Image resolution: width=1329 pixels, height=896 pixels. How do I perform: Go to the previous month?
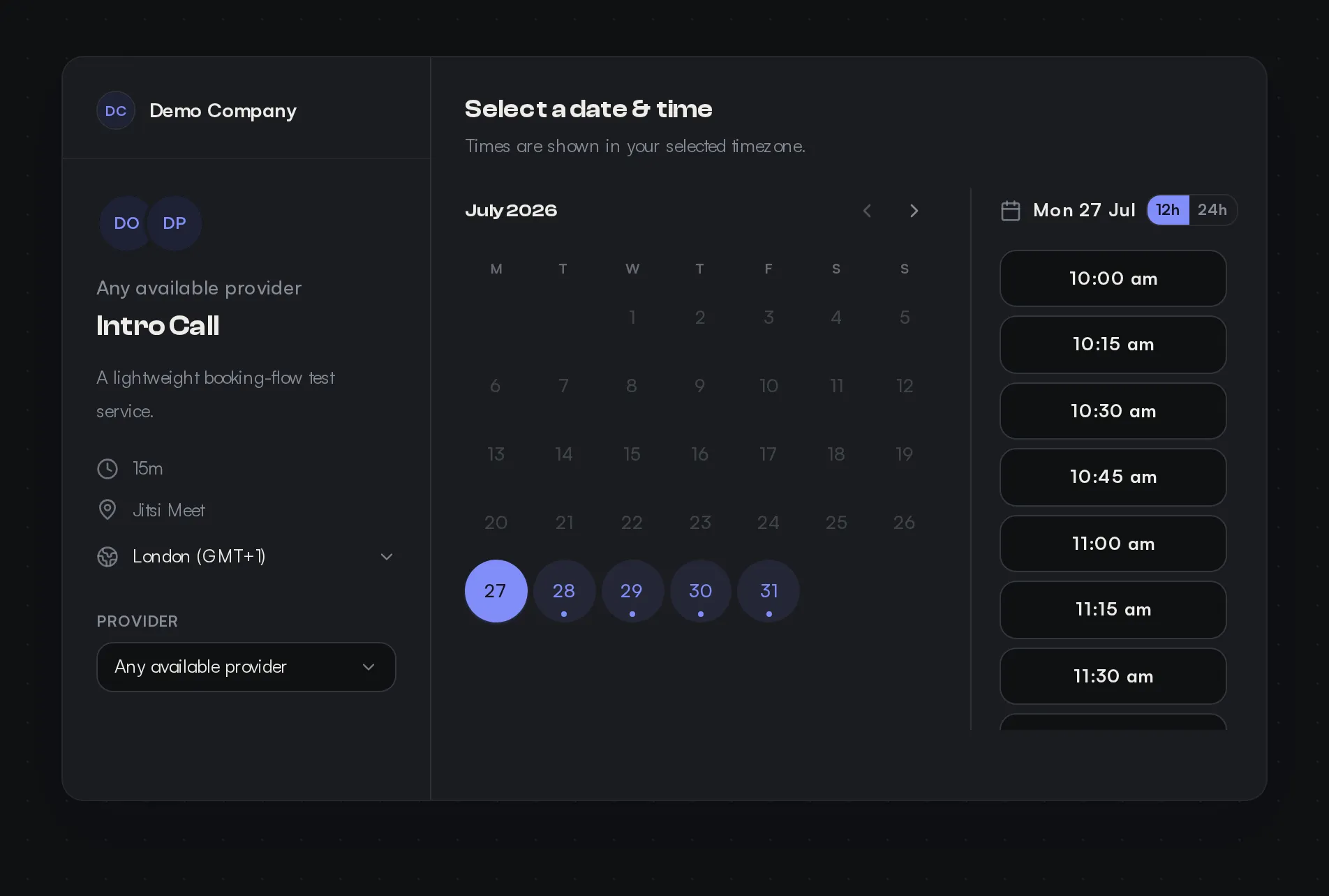(867, 211)
